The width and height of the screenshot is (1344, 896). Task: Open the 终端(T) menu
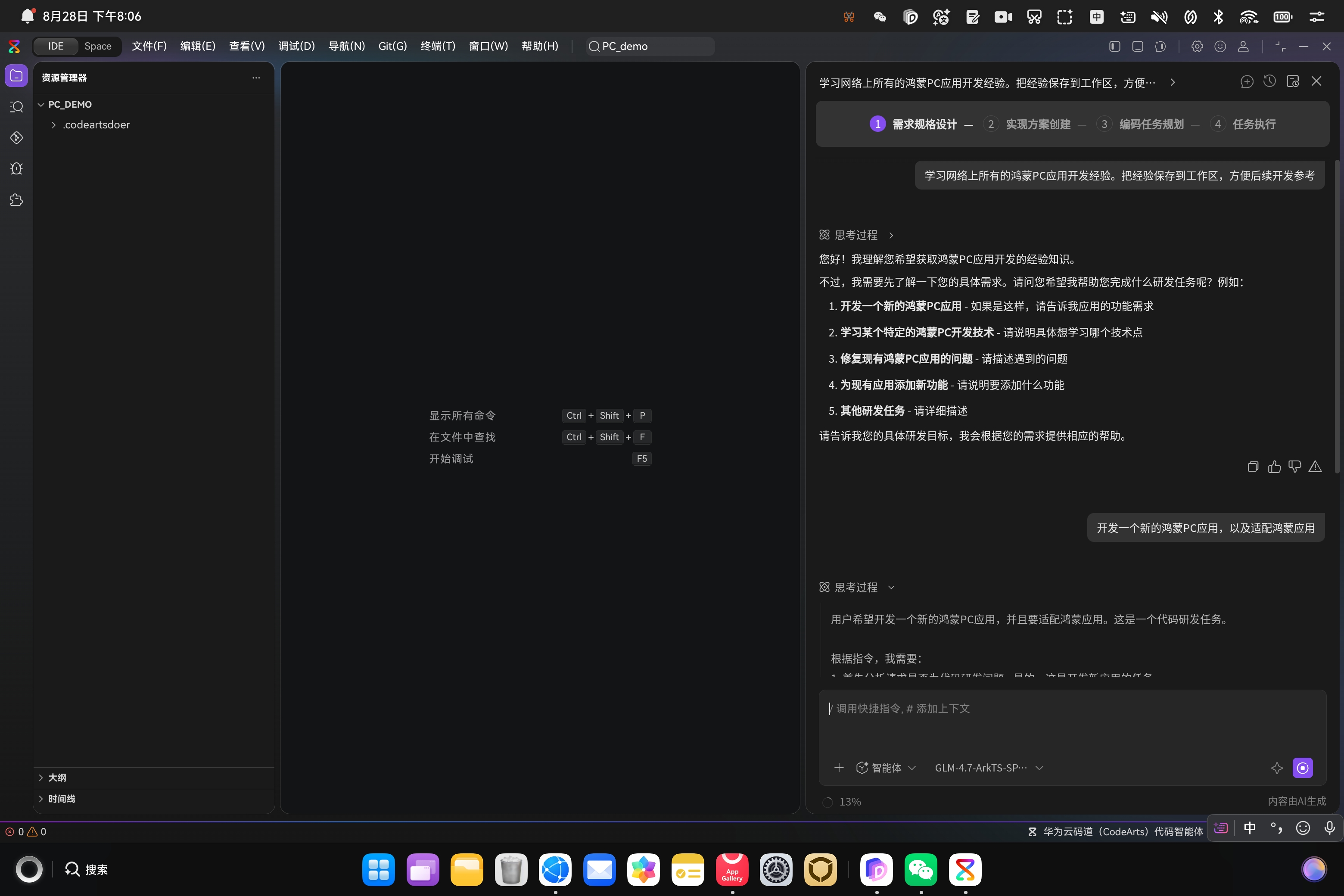[438, 46]
